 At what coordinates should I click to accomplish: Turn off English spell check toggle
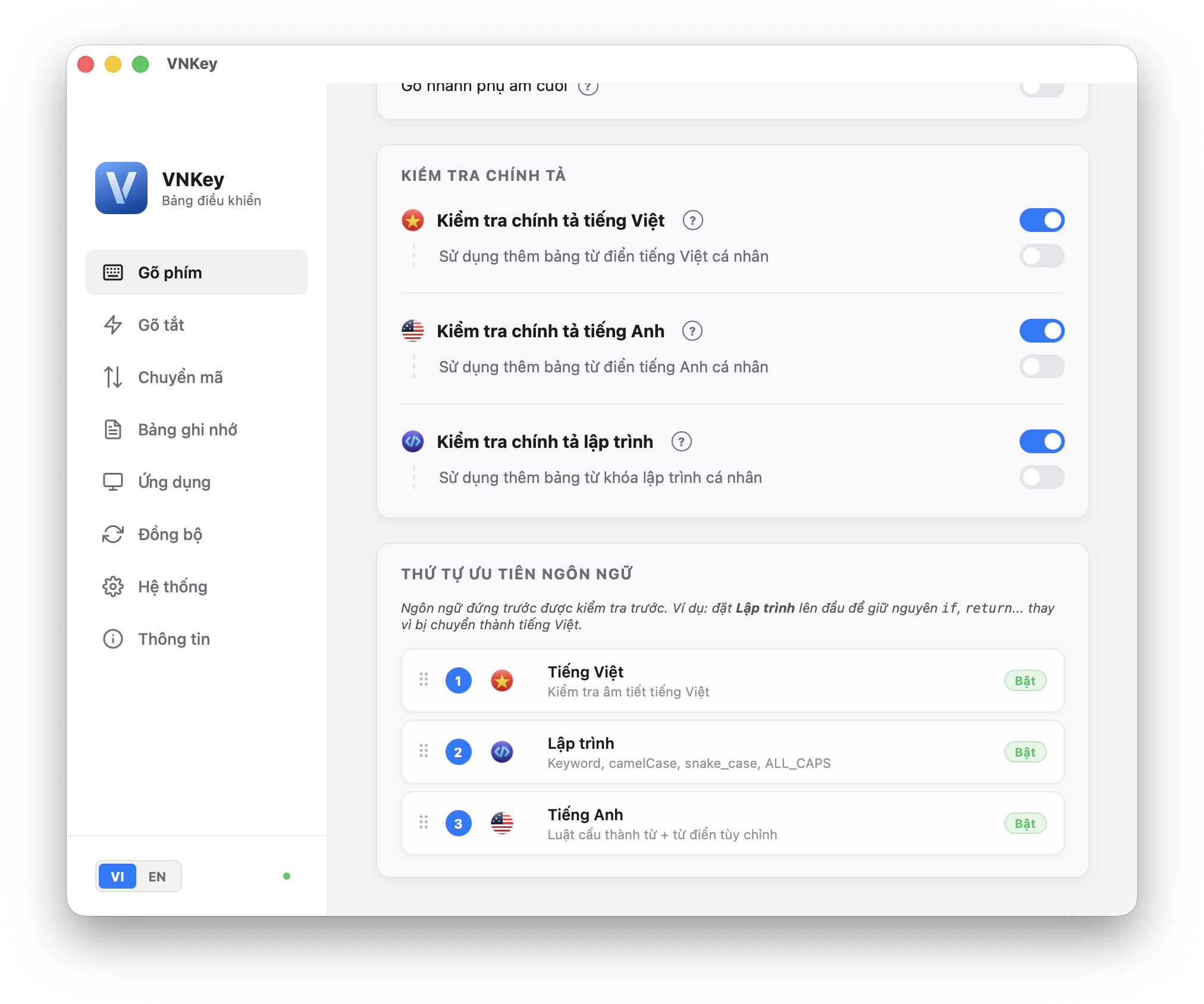[1042, 331]
